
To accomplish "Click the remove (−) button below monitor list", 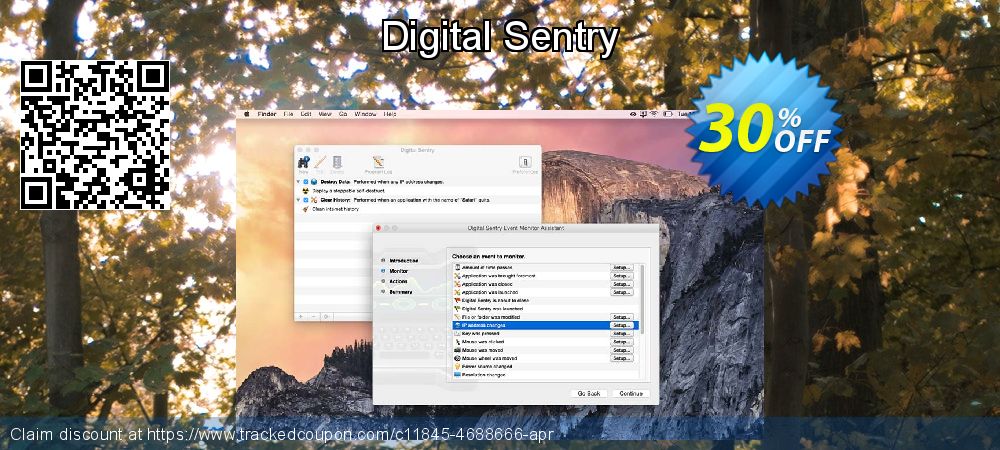I will click(x=314, y=316).
